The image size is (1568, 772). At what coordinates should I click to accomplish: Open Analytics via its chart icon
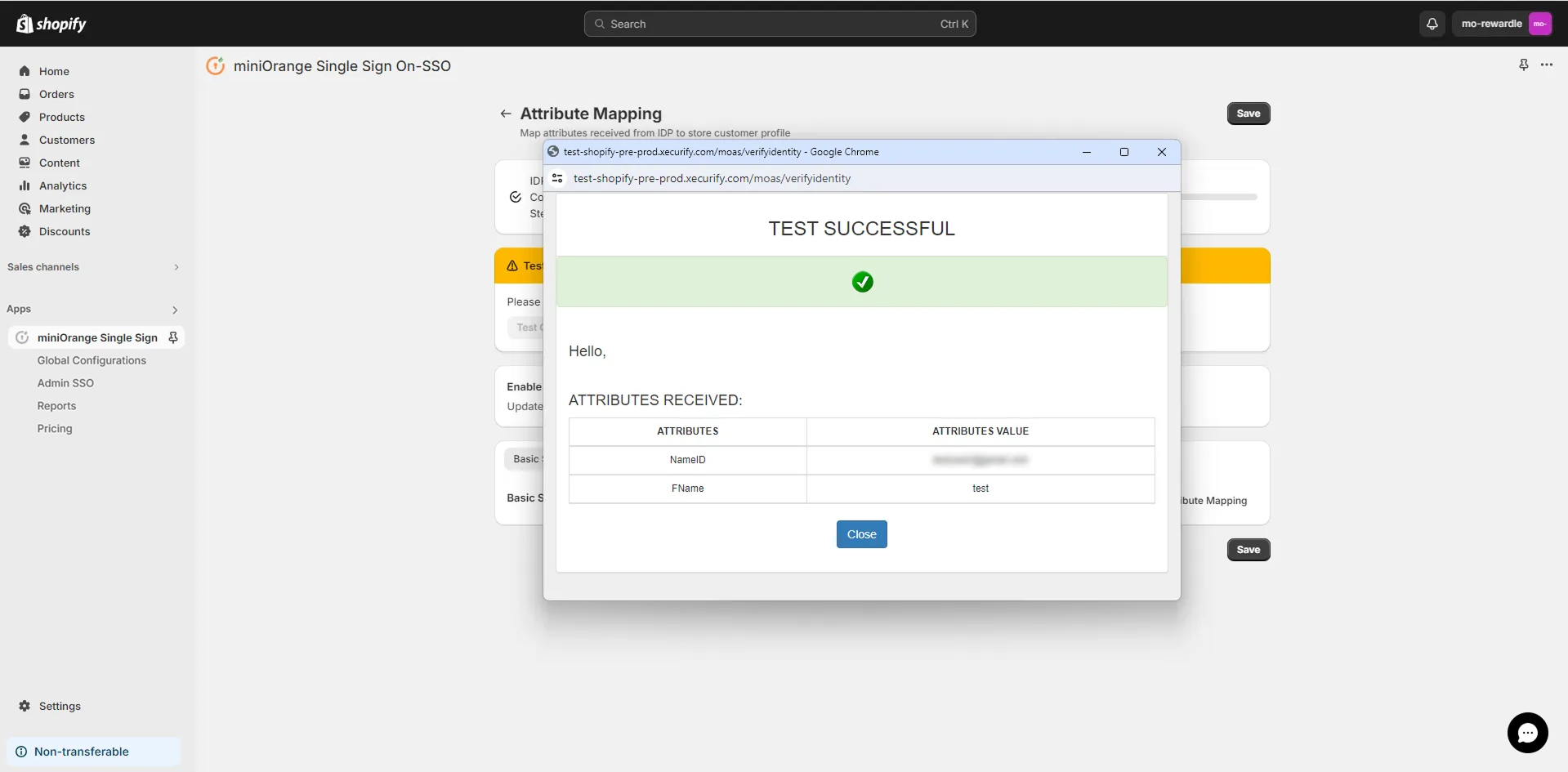pos(25,185)
